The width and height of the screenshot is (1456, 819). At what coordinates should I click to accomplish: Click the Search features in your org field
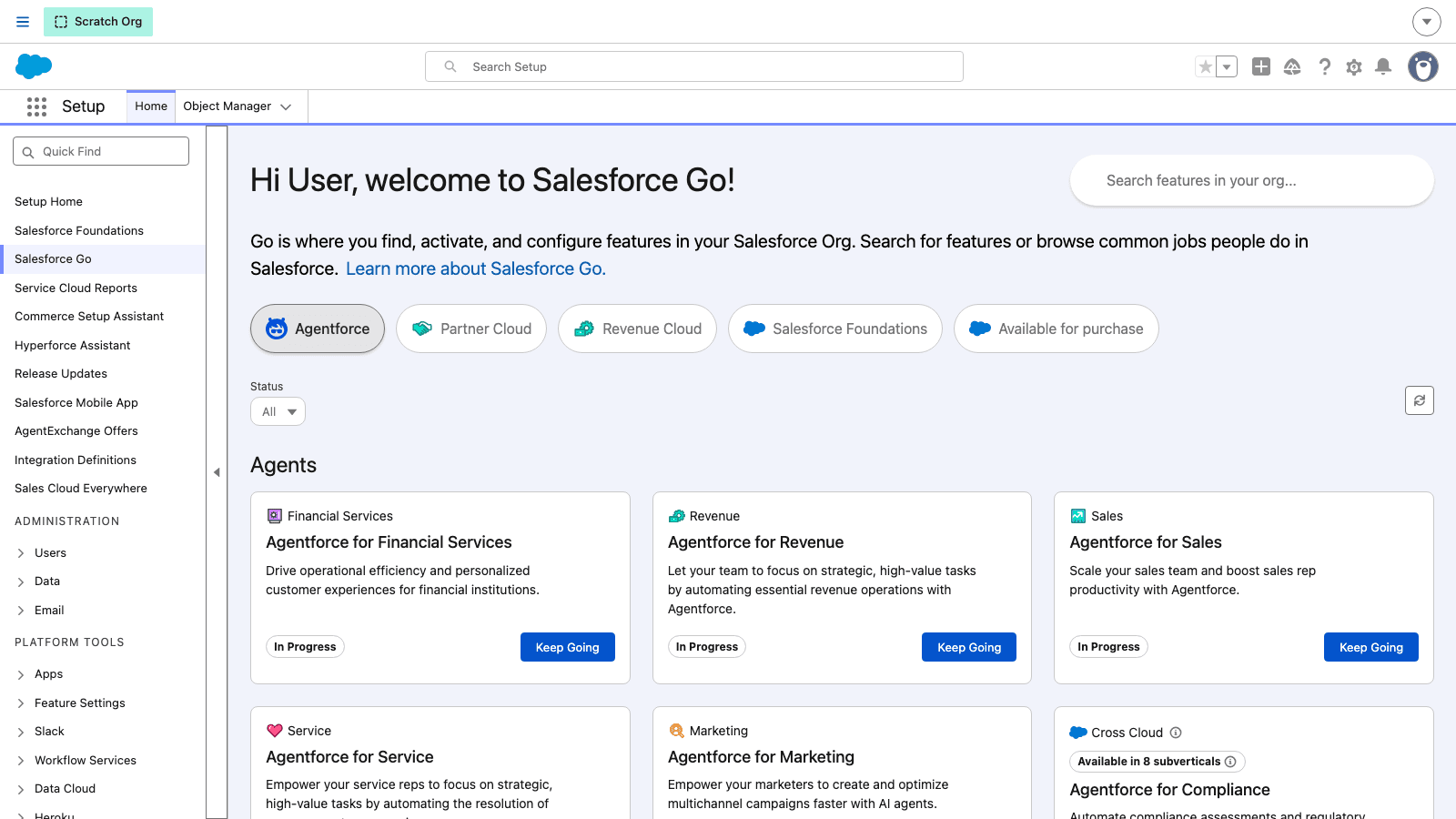point(1252,180)
